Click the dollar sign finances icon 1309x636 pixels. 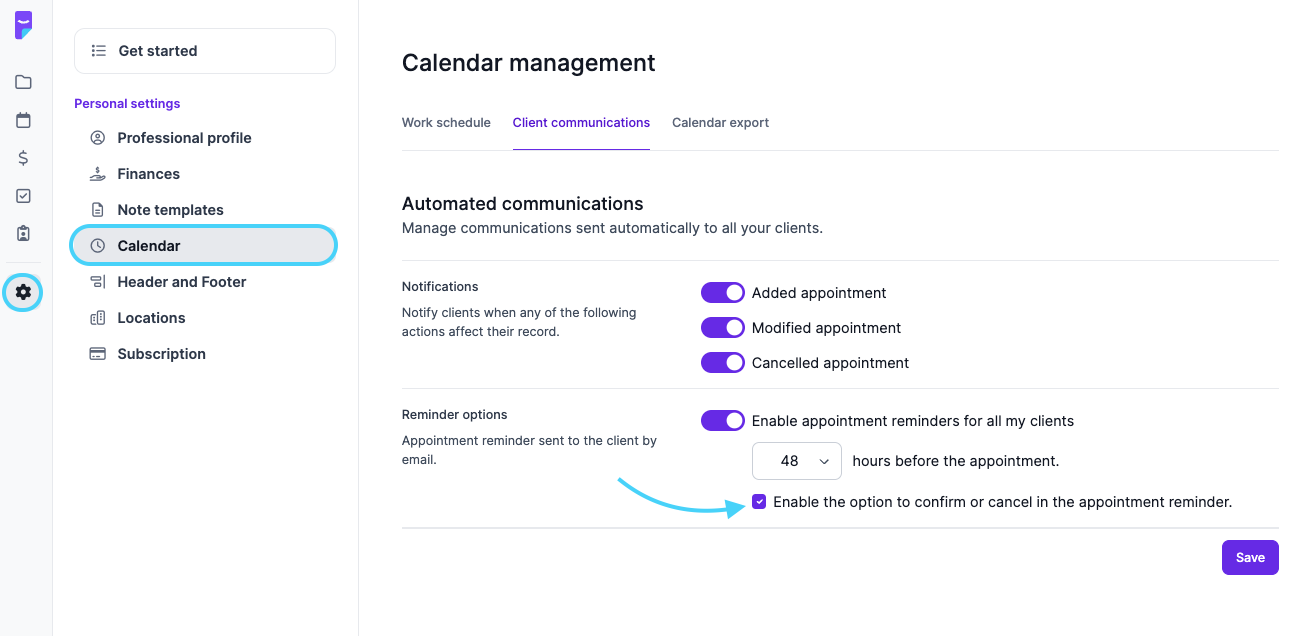tap(23, 158)
